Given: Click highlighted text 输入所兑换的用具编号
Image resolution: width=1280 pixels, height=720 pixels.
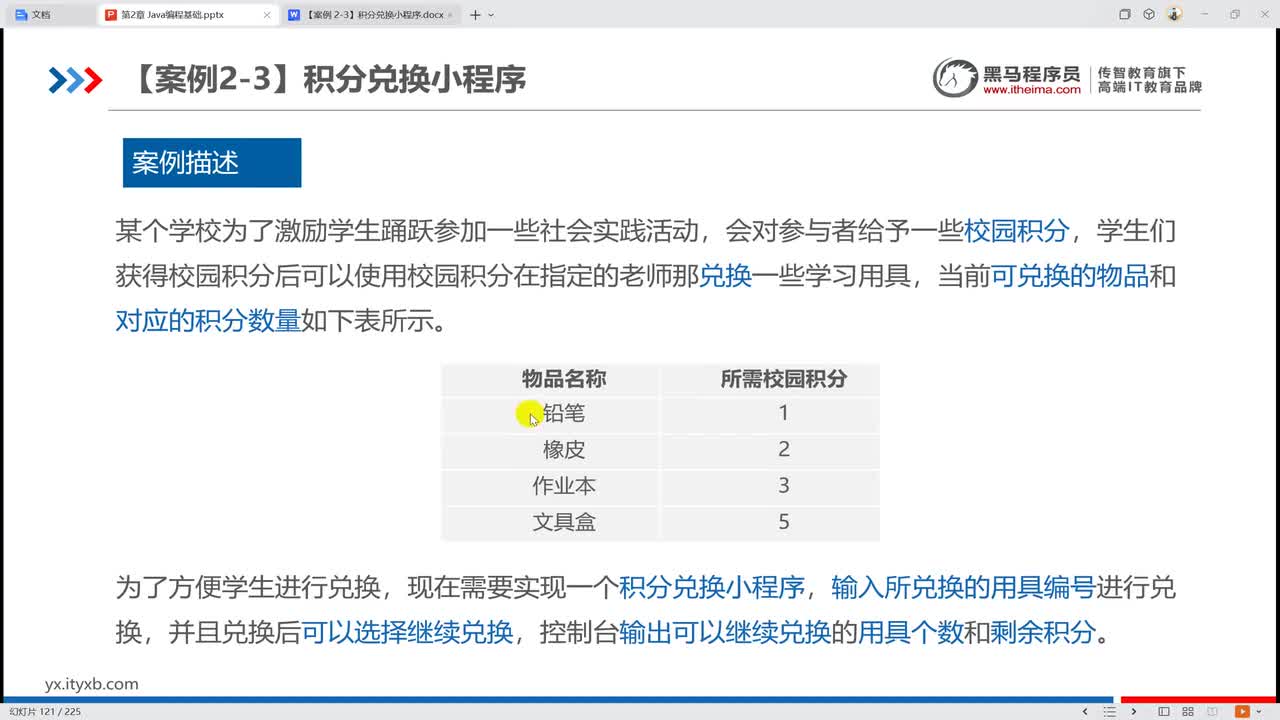Looking at the screenshot, I should (x=963, y=587).
